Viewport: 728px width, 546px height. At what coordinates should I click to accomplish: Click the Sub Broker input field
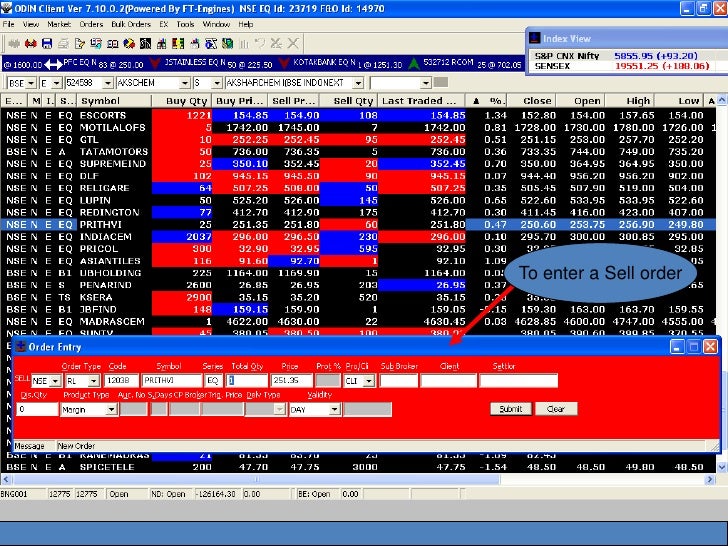pos(399,381)
